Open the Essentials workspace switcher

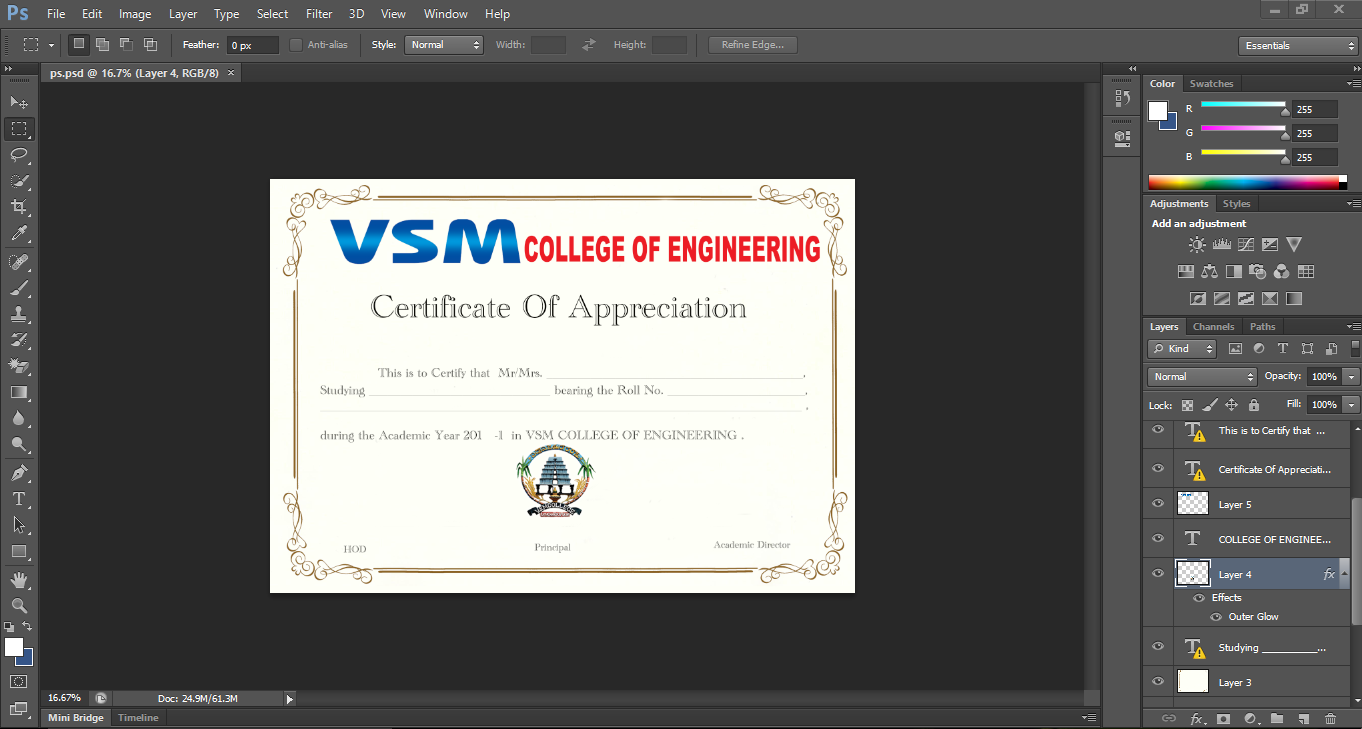(1297, 45)
